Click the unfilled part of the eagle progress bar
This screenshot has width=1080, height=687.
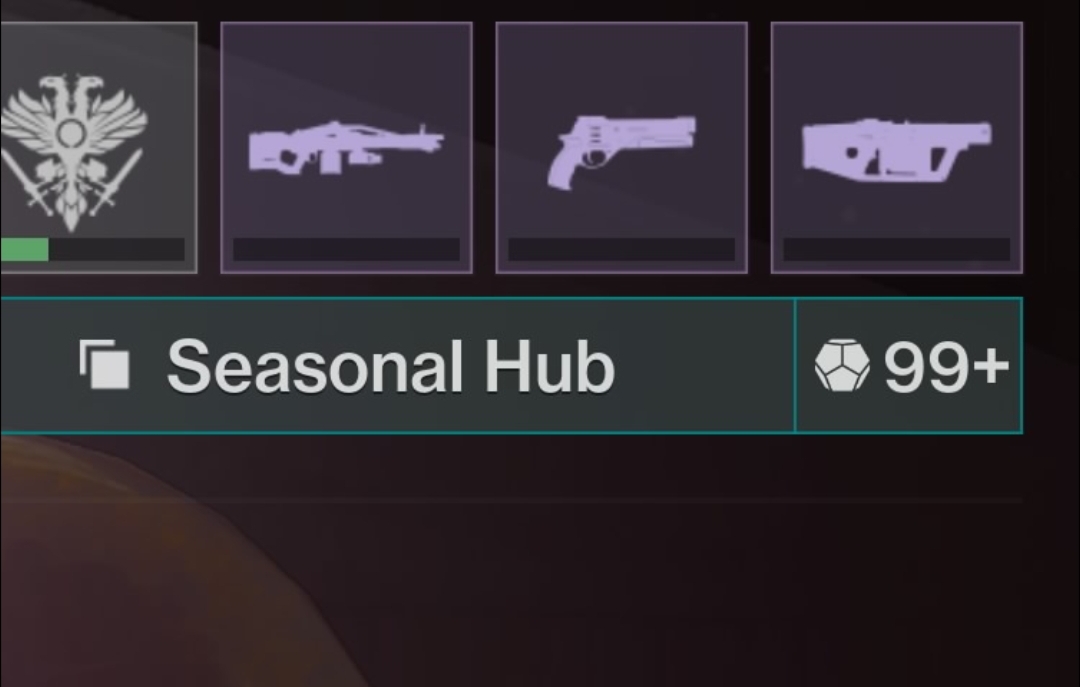[x=116, y=249]
